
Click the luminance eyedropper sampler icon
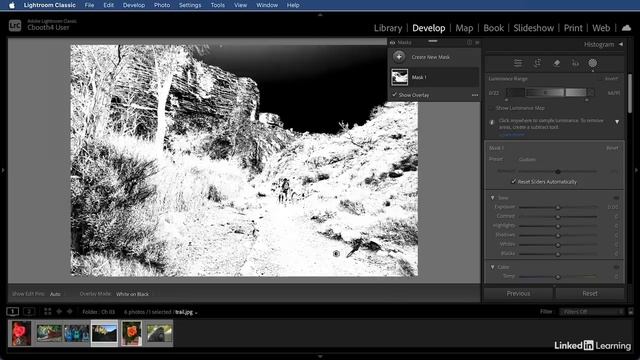[x=492, y=122]
